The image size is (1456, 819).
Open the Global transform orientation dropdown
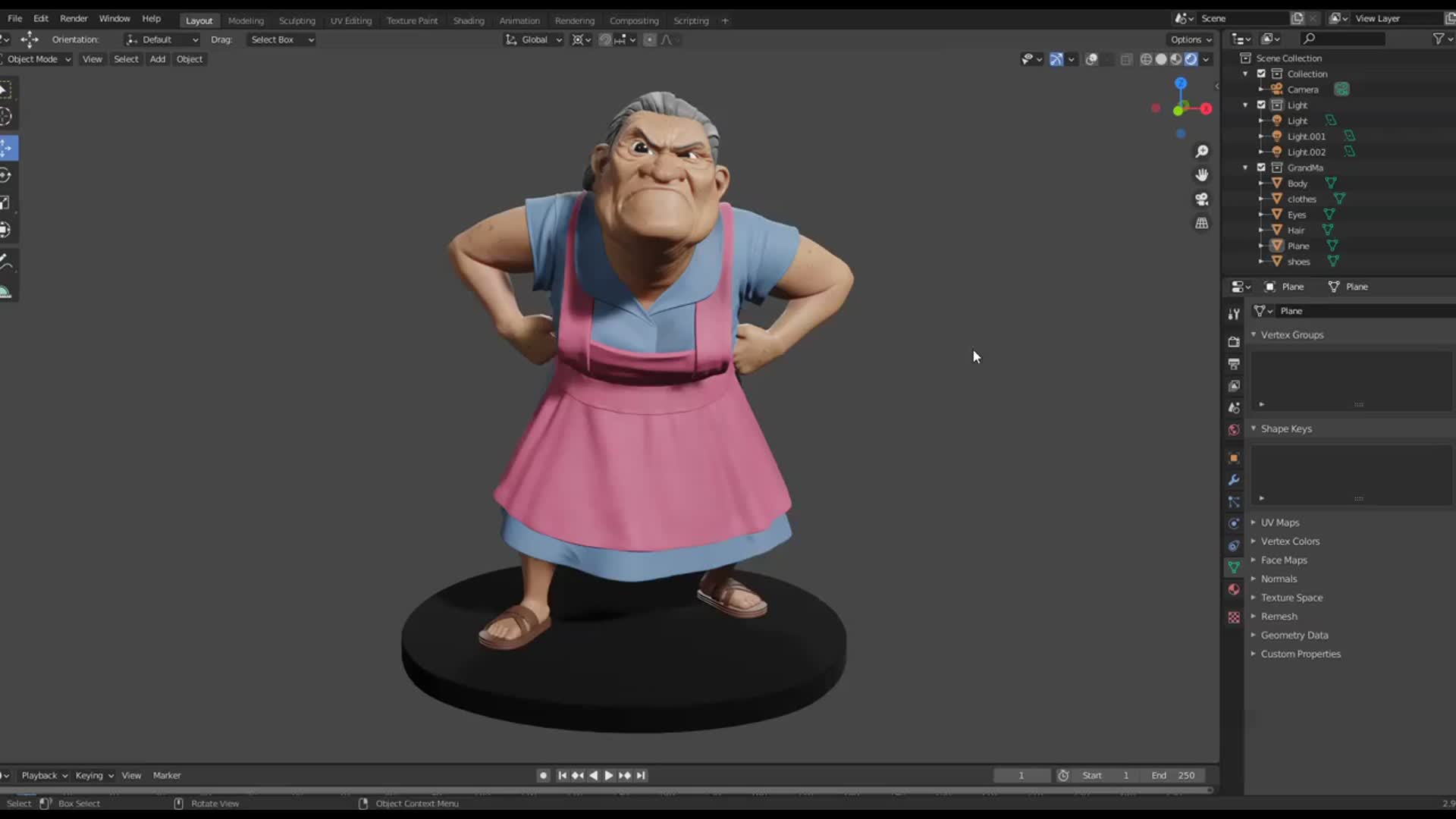click(x=534, y=39)
